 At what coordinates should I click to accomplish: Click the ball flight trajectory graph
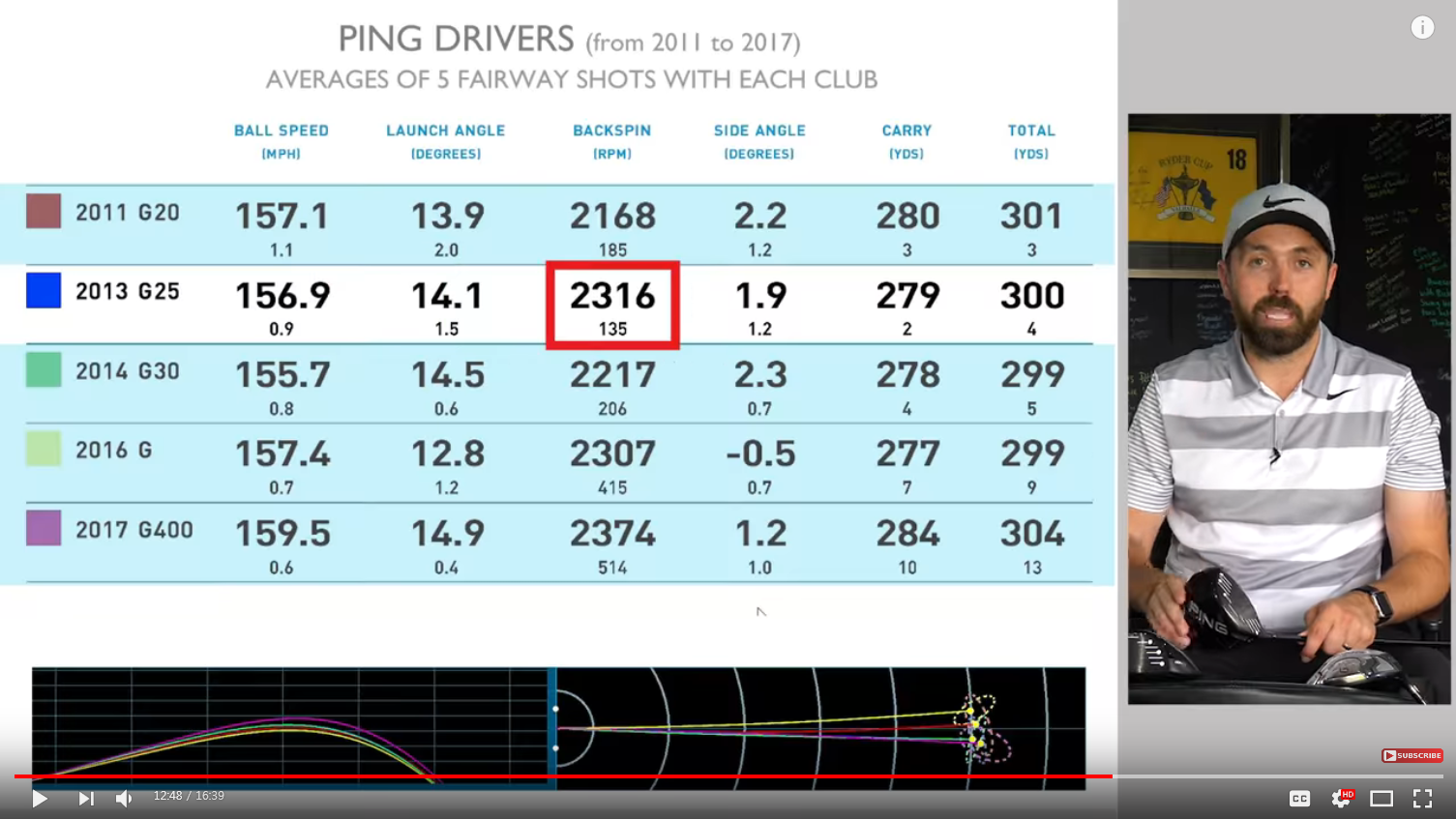[x=290, y=725]
